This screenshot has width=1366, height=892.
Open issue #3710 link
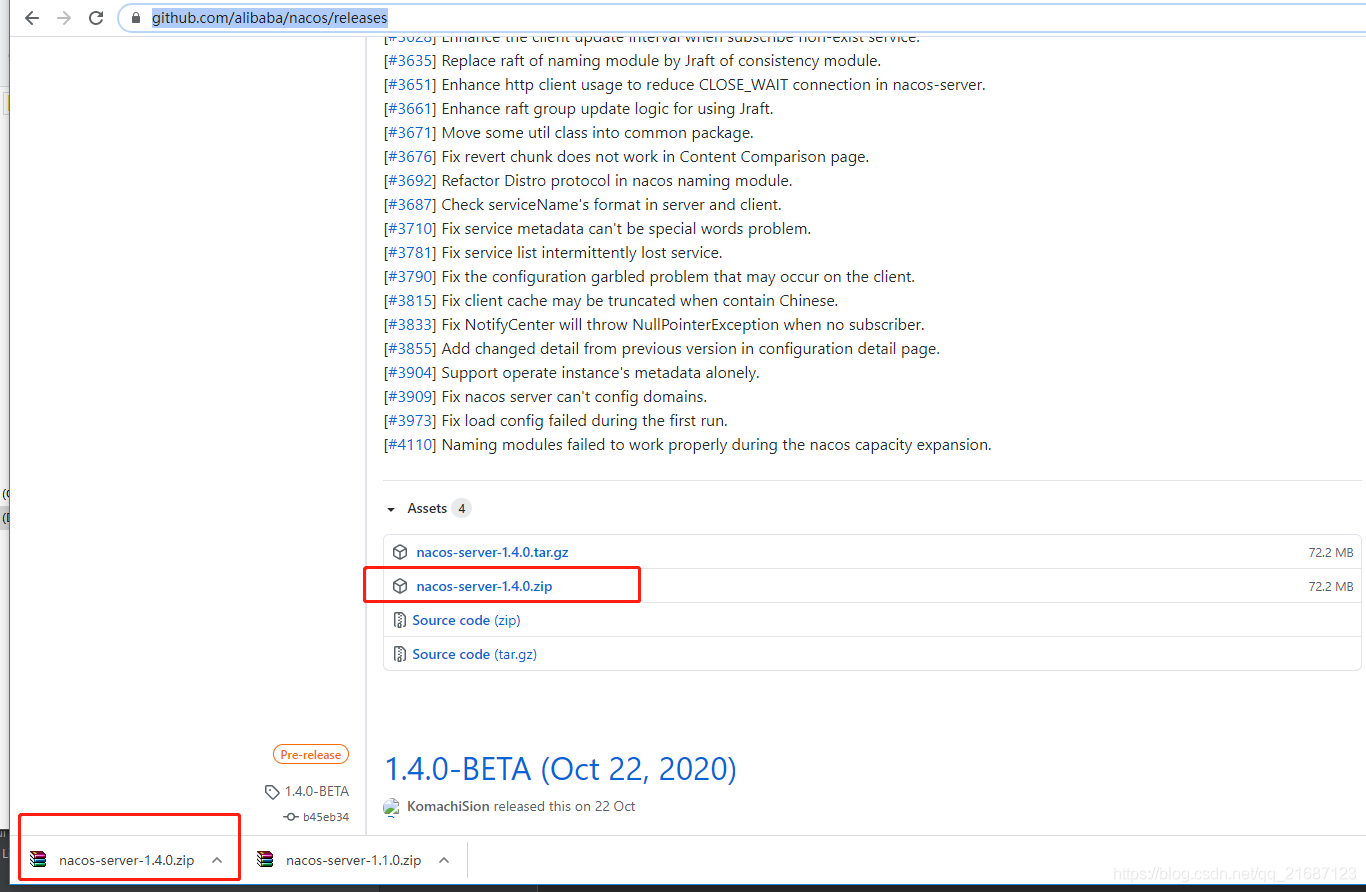(410, 229)
